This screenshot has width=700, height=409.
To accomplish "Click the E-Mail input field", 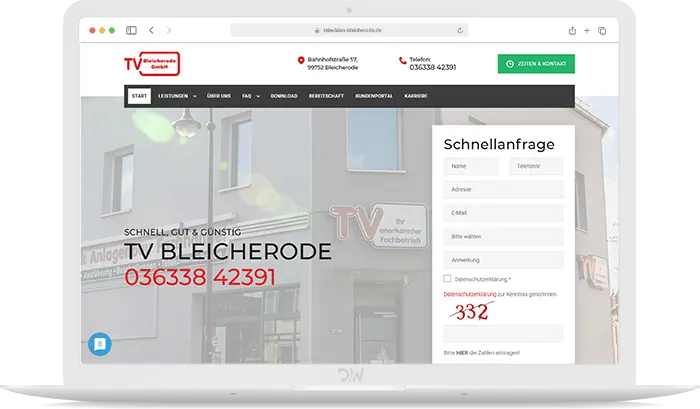I will coord(504,213).
